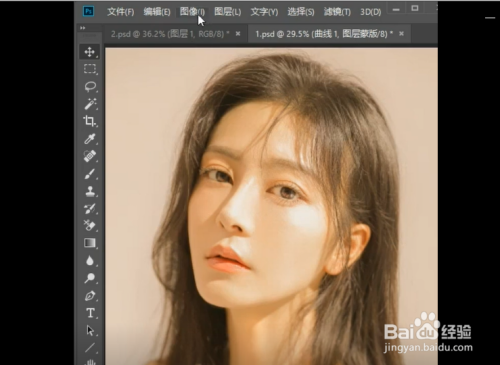The height and width of the screenshot is (365, 500).
Task: Select the Magic Wand tool
Action: click(x=90, y=104)
